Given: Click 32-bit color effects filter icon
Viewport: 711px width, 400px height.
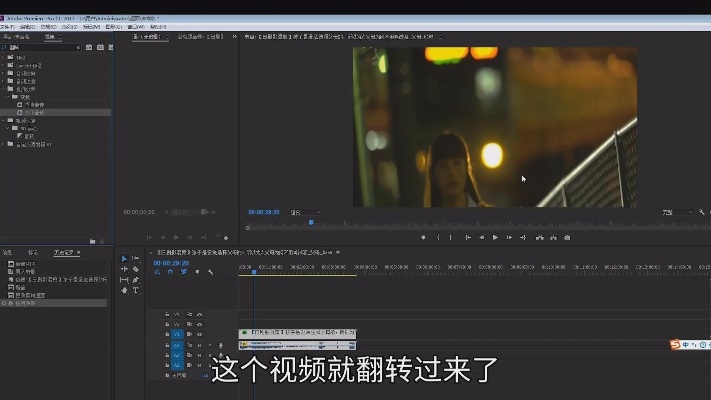Looking at the screenshot, I should point(100,47).
